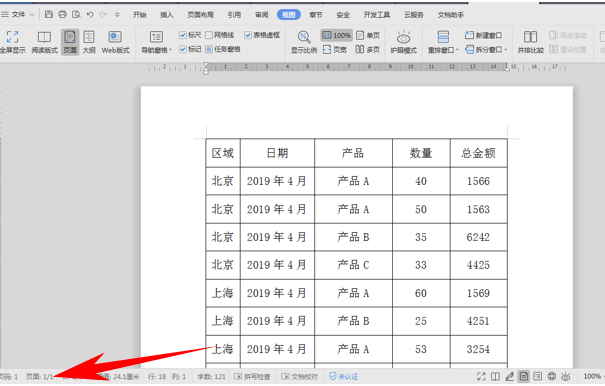Switch to outline view (大纲)
Viewport: 605px width, 386px height.
(89, 42)
